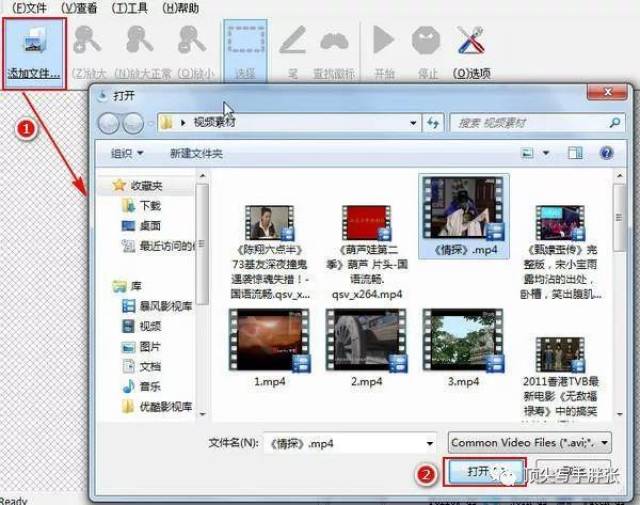Click the 搜索 视频素材 search box
Viewport: 640px width, 505px height.
(x=530, y=122)
